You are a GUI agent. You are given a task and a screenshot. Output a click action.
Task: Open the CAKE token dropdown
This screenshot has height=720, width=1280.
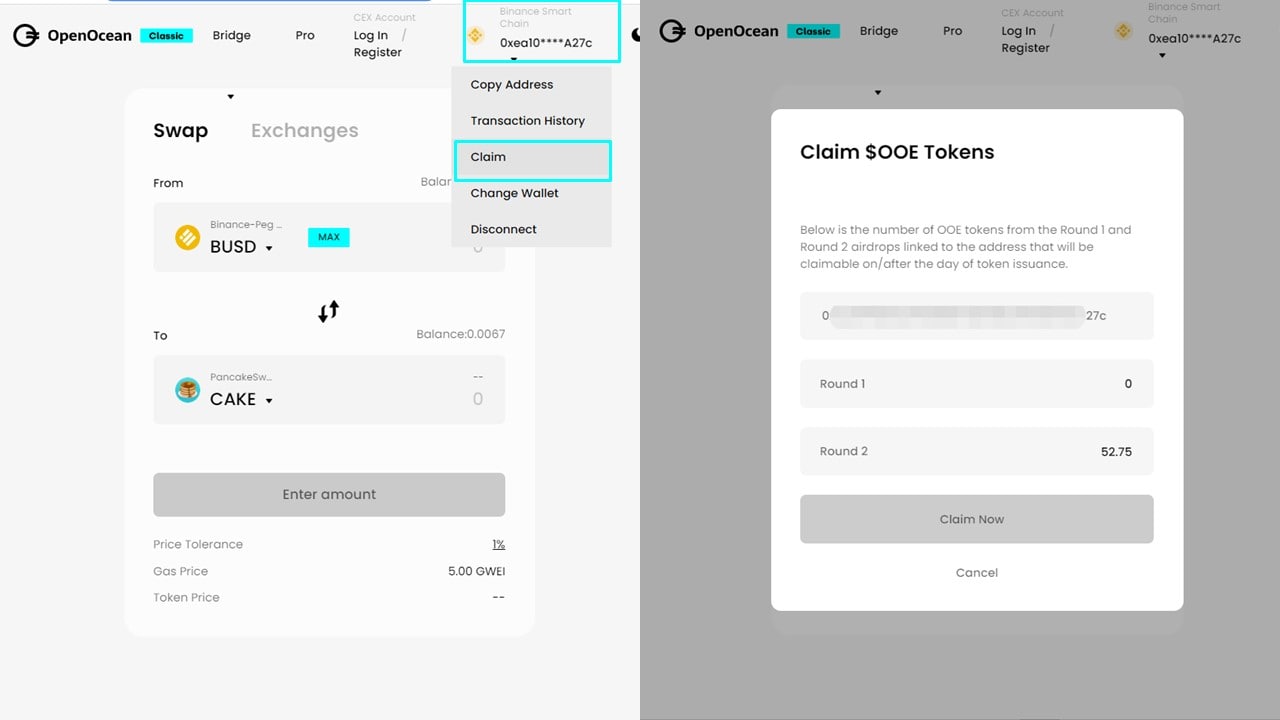[269, 400]
